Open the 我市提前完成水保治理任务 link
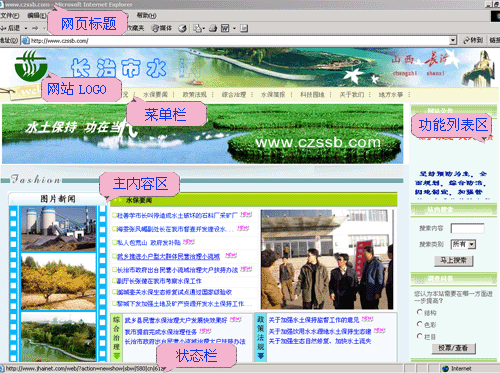The width and height of the screenshot is (500, 373). tap(161, 332)
